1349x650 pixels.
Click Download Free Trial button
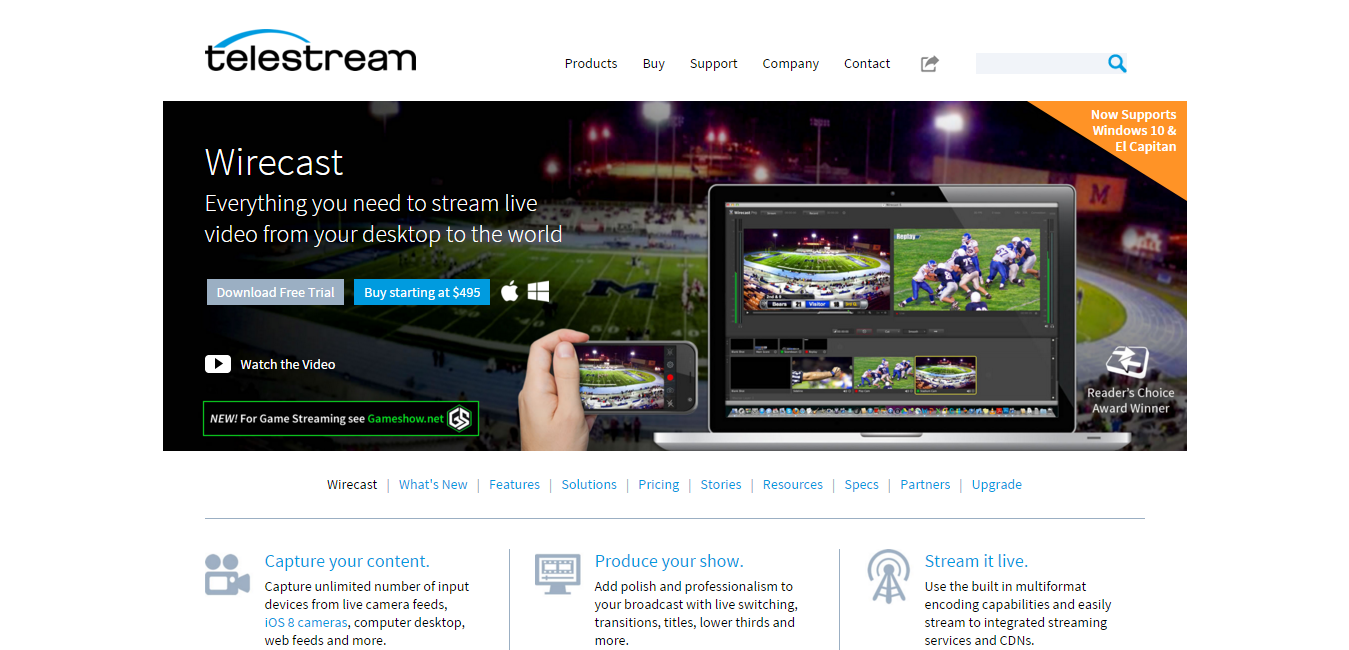[x=276, y=292]
